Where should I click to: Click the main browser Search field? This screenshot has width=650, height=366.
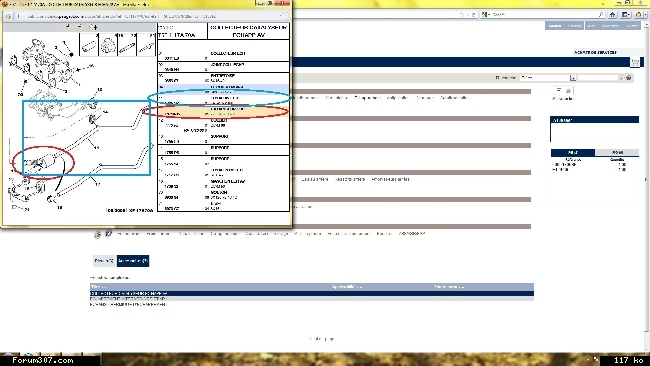click(543, 15)
